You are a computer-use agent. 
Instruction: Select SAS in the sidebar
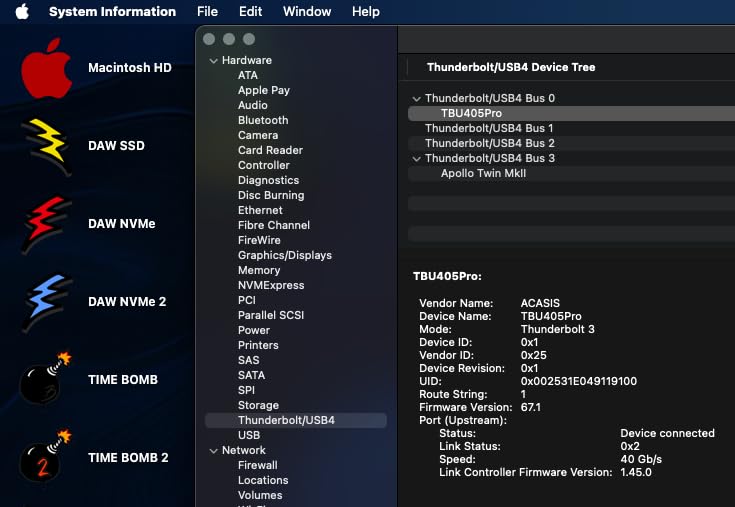coord(248,360)
